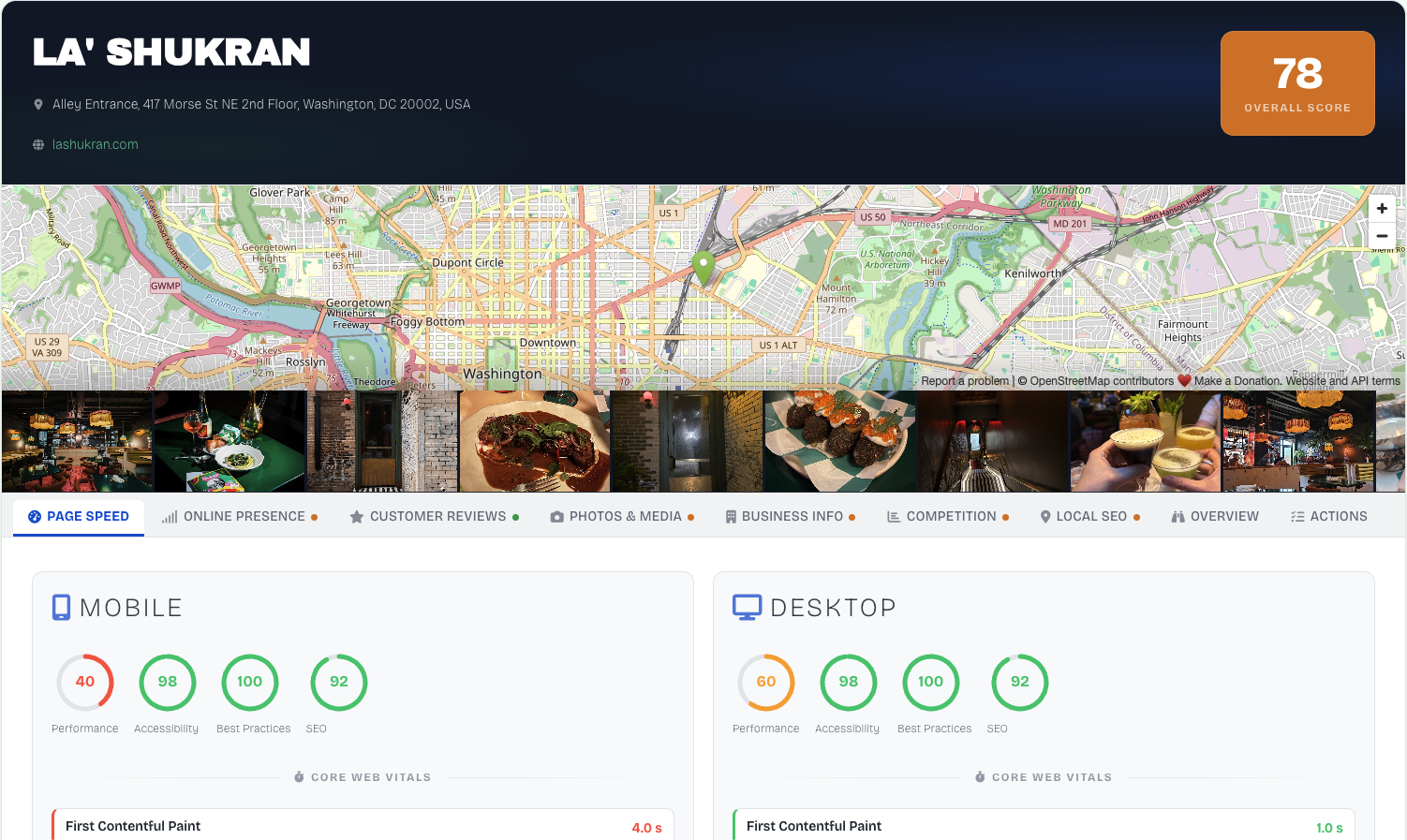
Task: Click the Report a problem map link
Action: (x=965, y=381)
